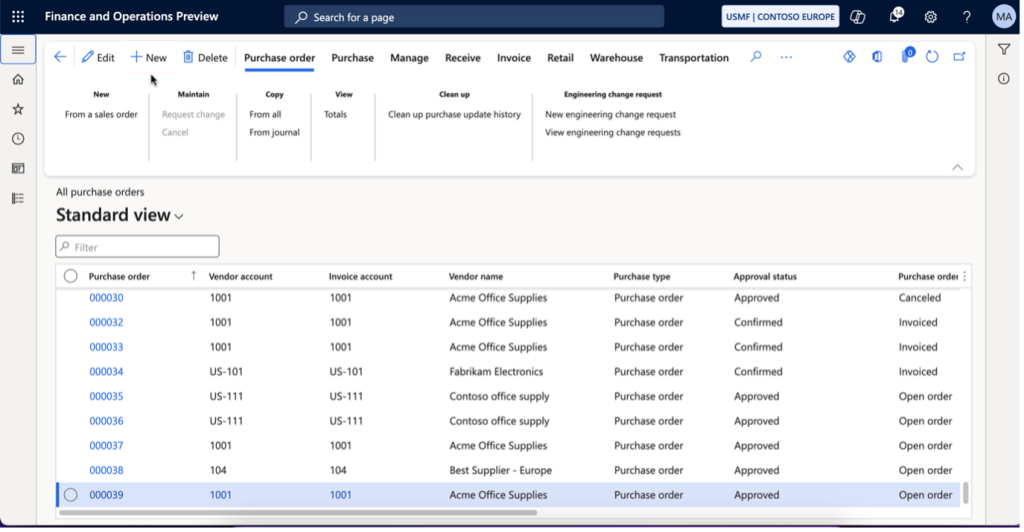Click New engineering change request
The image size is (1024, 532).
click(x=611, y=114)
